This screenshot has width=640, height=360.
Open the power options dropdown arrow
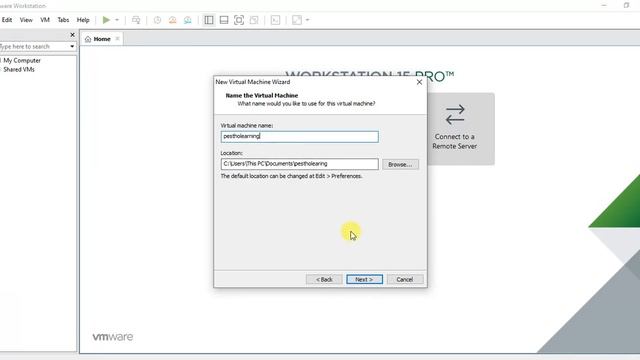[x=117, y=20]
